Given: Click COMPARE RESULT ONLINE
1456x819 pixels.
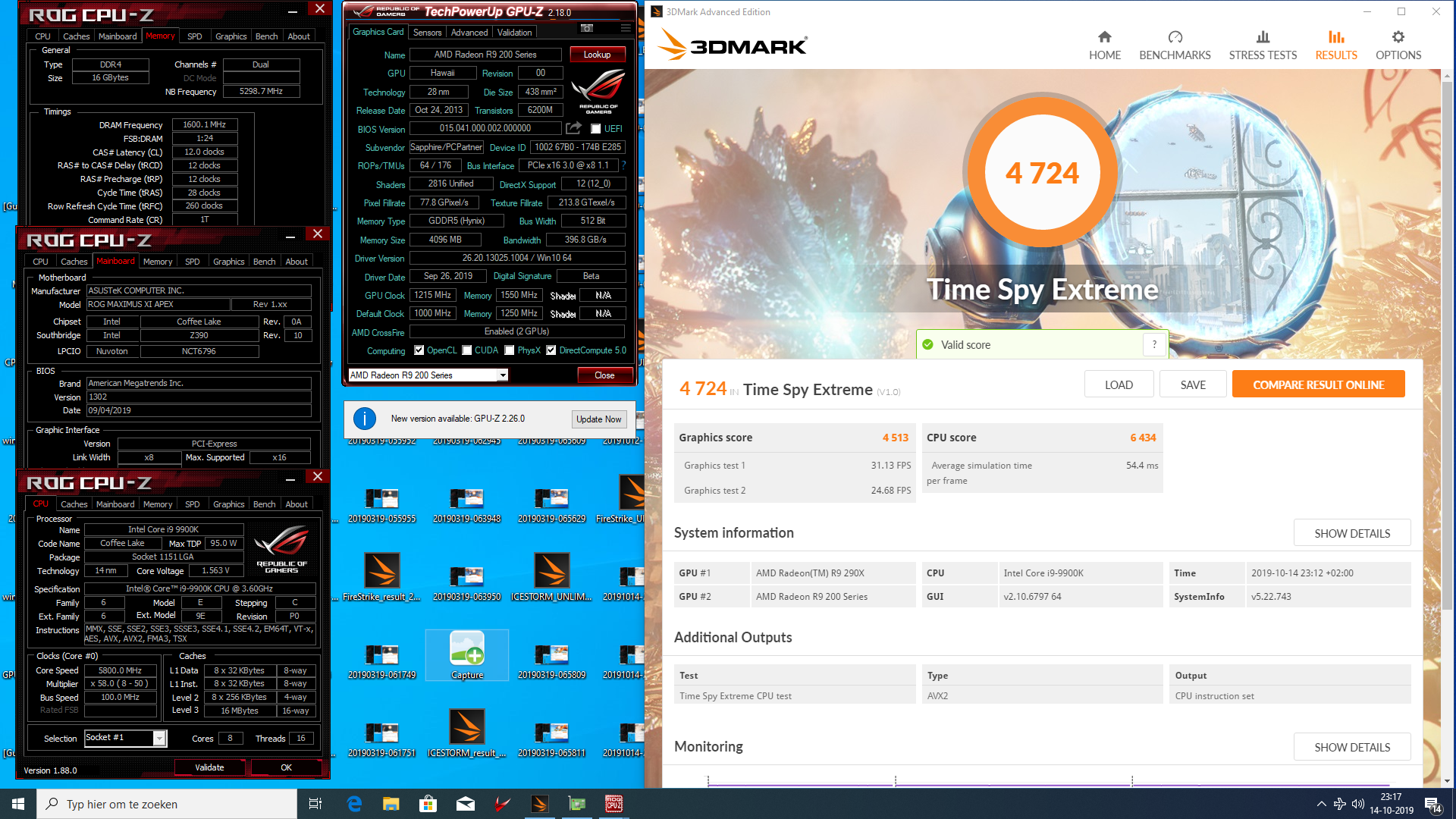Looking at the screenshot, I should coord(1318,384).
